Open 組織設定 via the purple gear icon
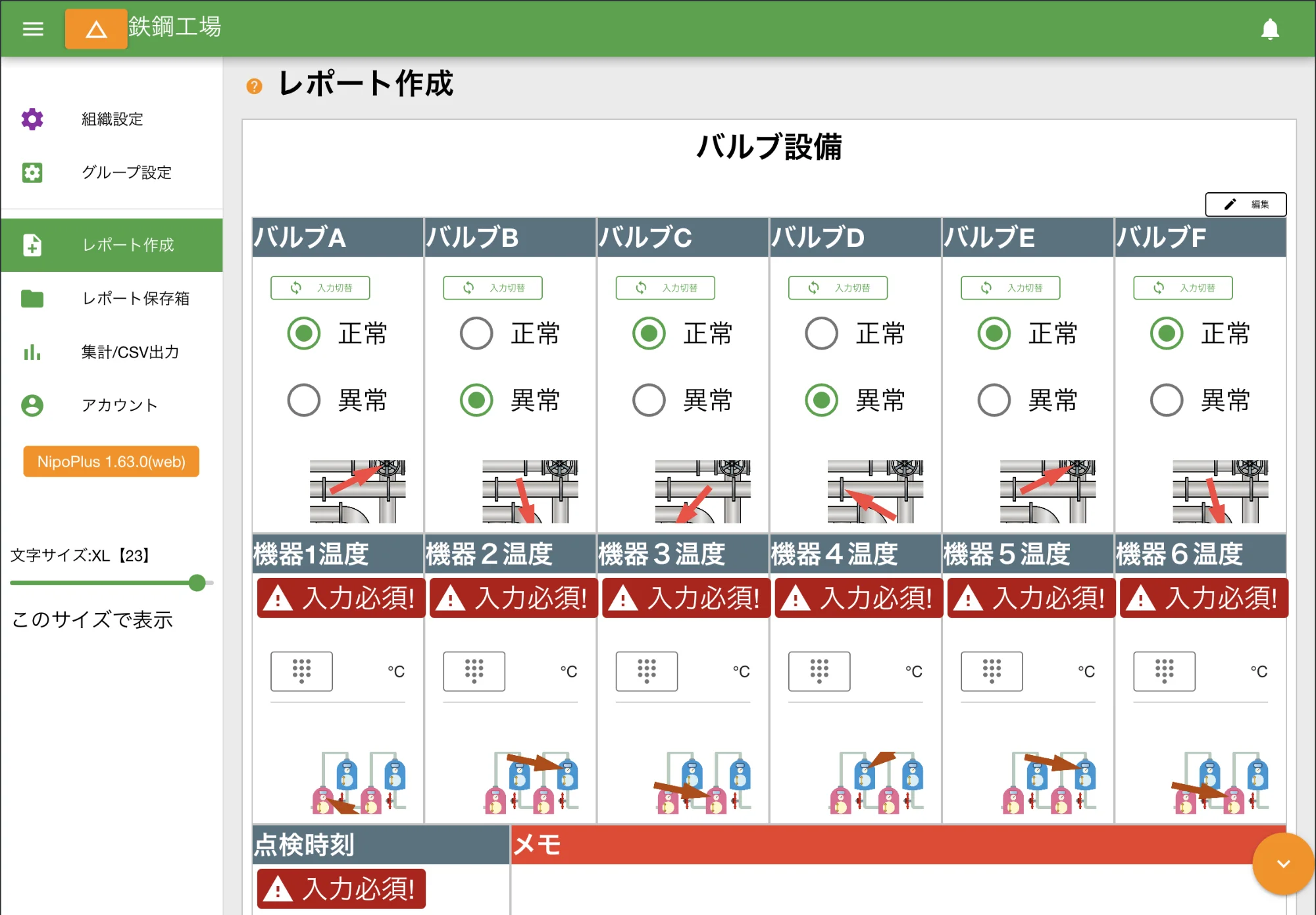The width and height of the screenshot is (1316, 915). point(33,119)
